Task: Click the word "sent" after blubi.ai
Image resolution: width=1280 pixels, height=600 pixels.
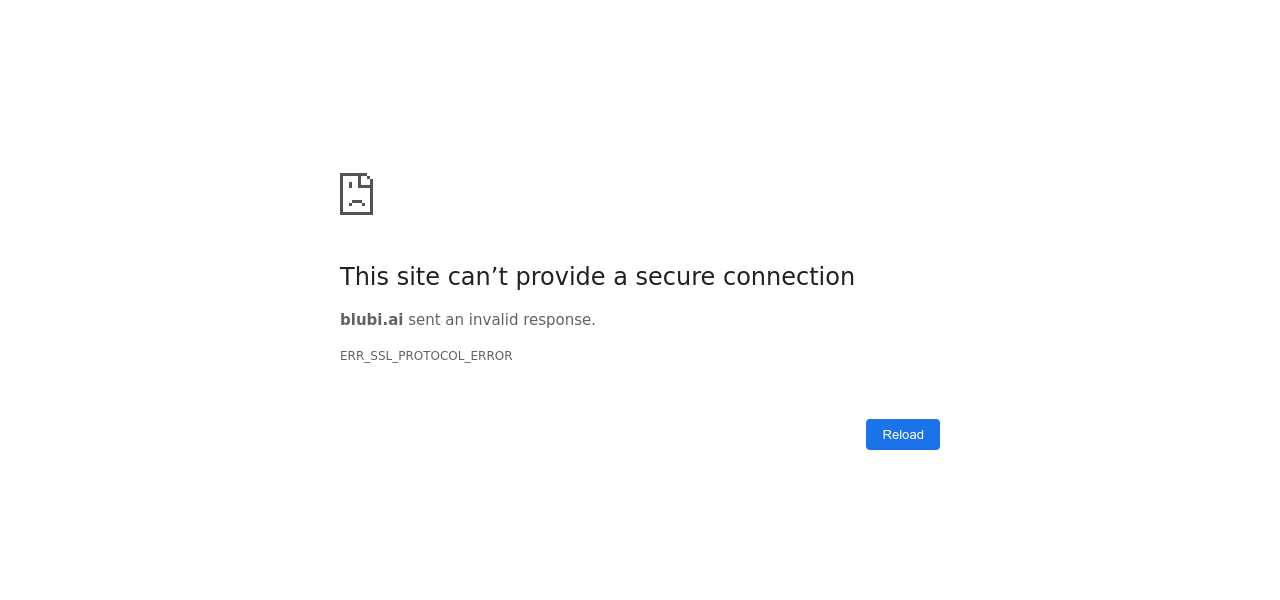Action: (424, 320)
